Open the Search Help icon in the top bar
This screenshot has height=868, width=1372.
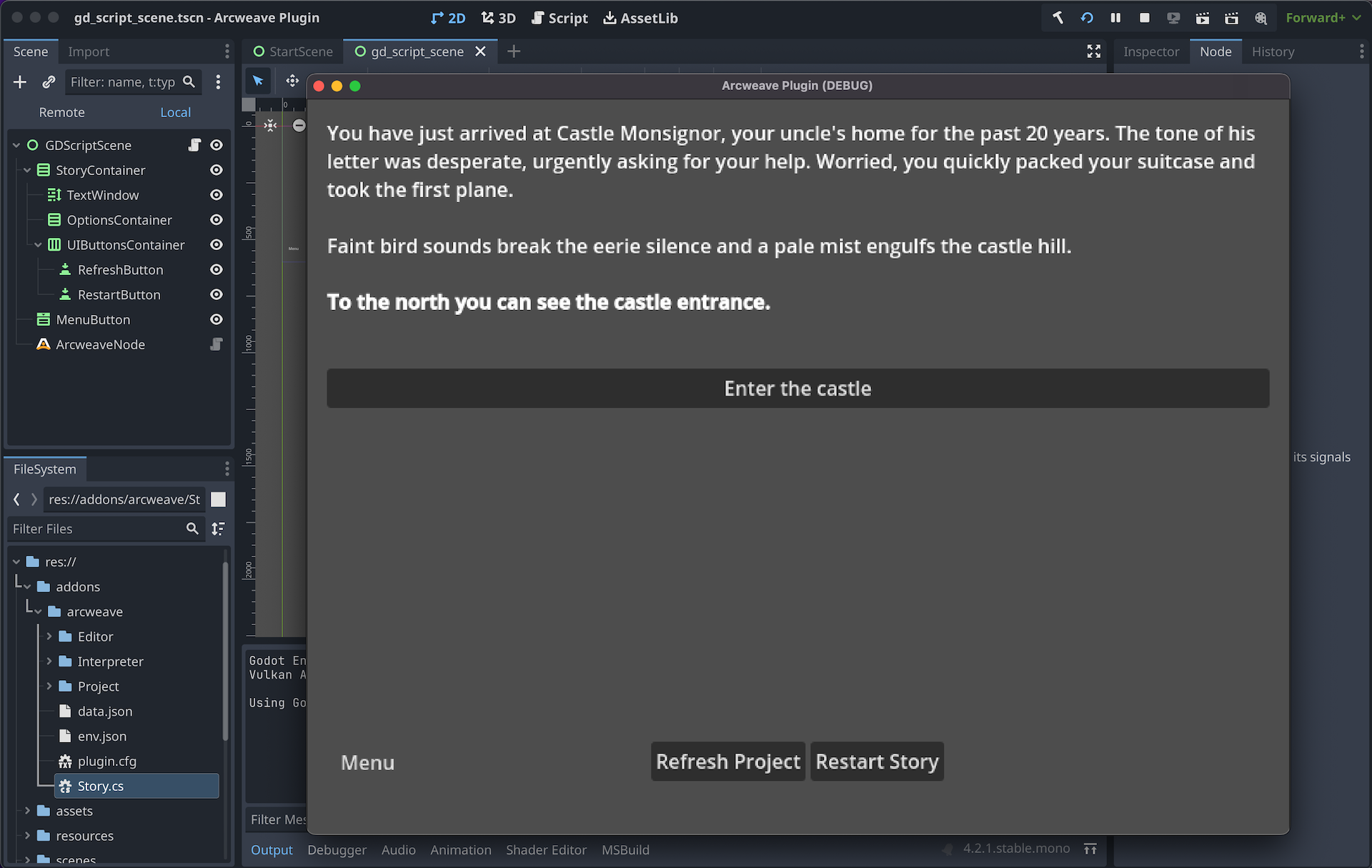[x=1261, y=18]
